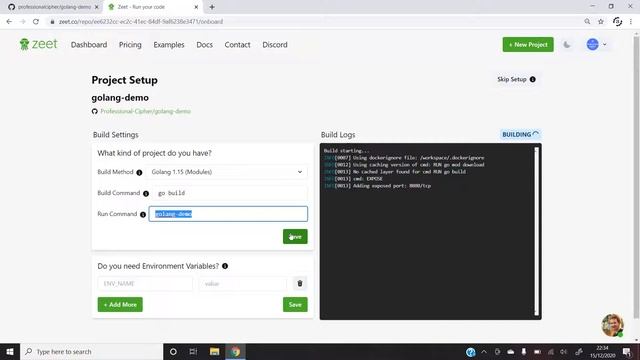Open the Discord link
This screenshot has height=360, width=640.
coord(275,44)
